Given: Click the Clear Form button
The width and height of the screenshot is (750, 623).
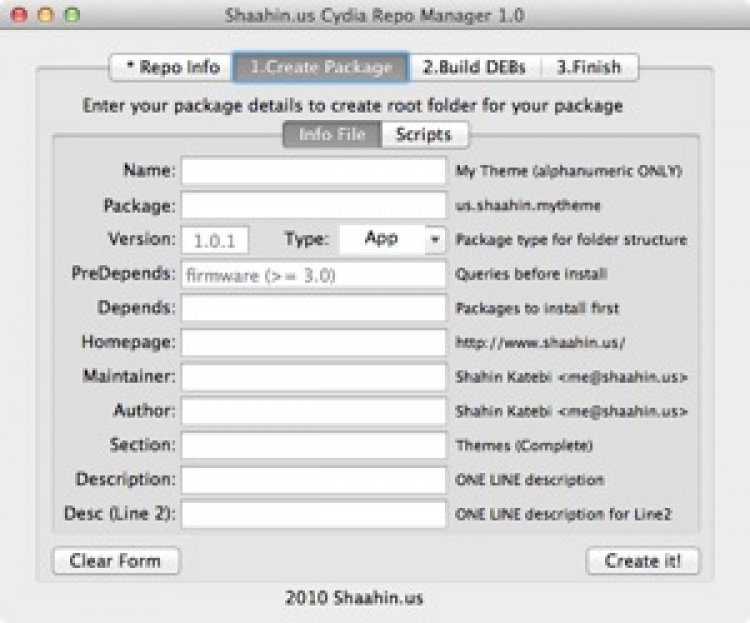Looking at the screenshot, I should click(x=116, y=561).
